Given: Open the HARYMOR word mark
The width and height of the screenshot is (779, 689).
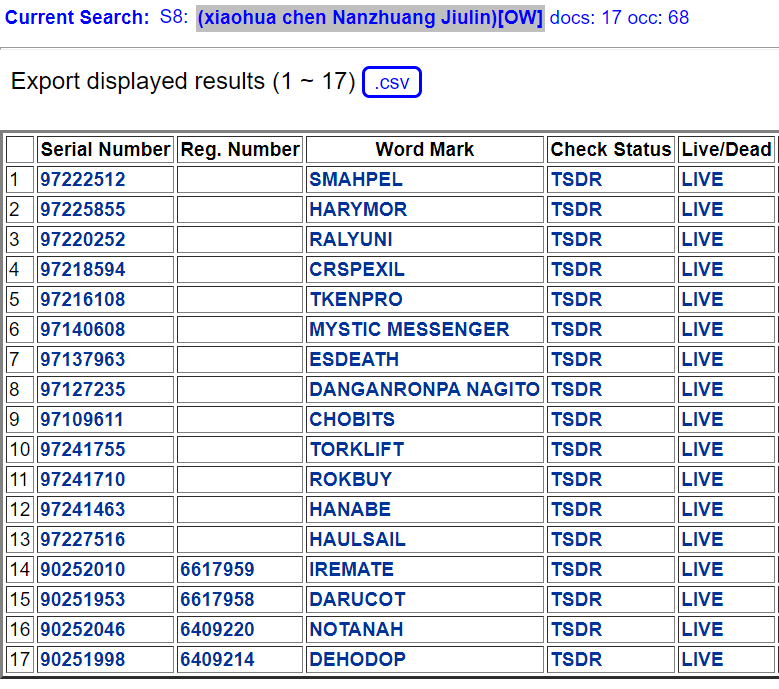Looking at the screenshot, I should coord(358,209).
